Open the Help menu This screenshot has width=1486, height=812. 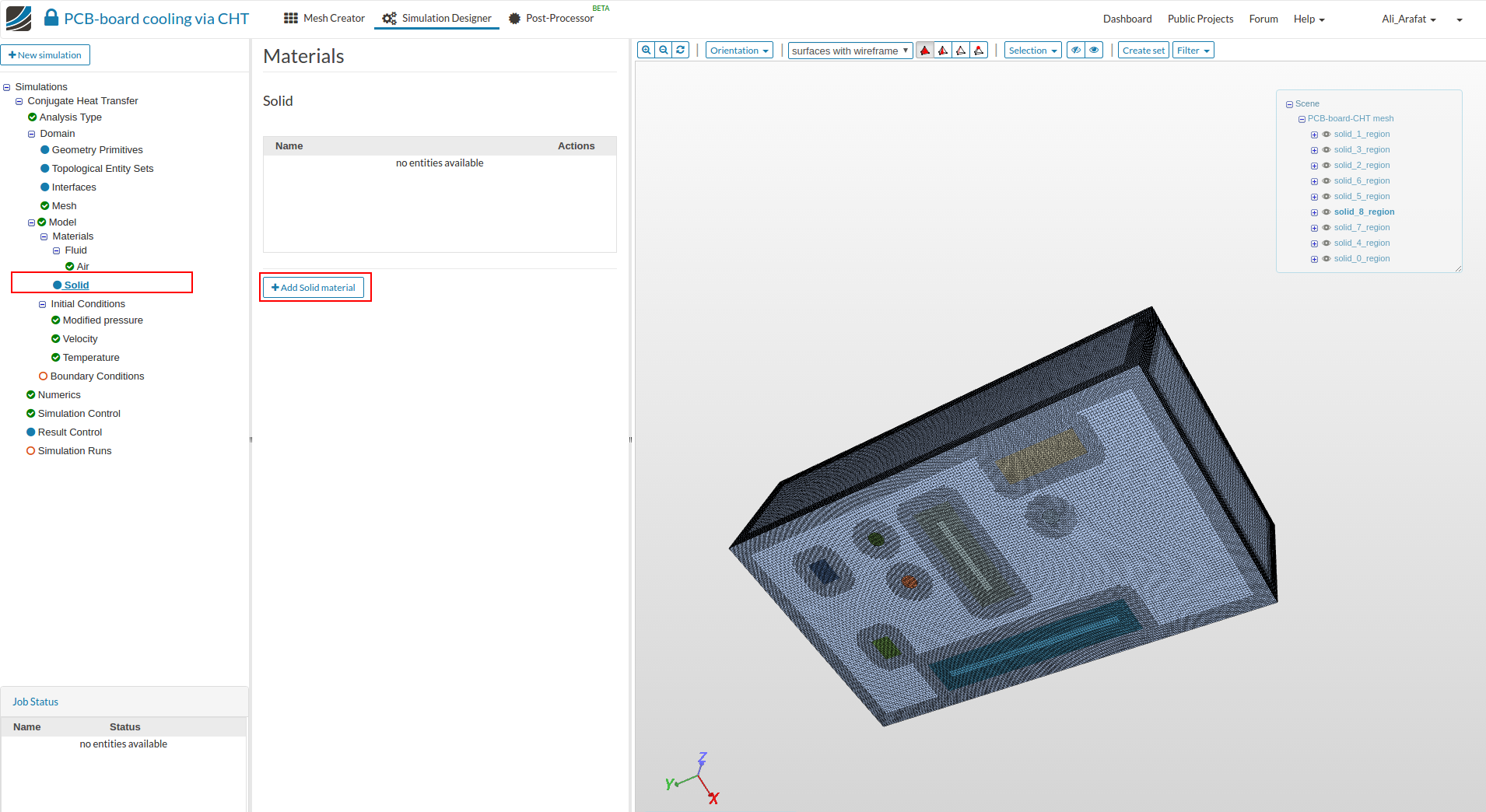coord(1309,19)
